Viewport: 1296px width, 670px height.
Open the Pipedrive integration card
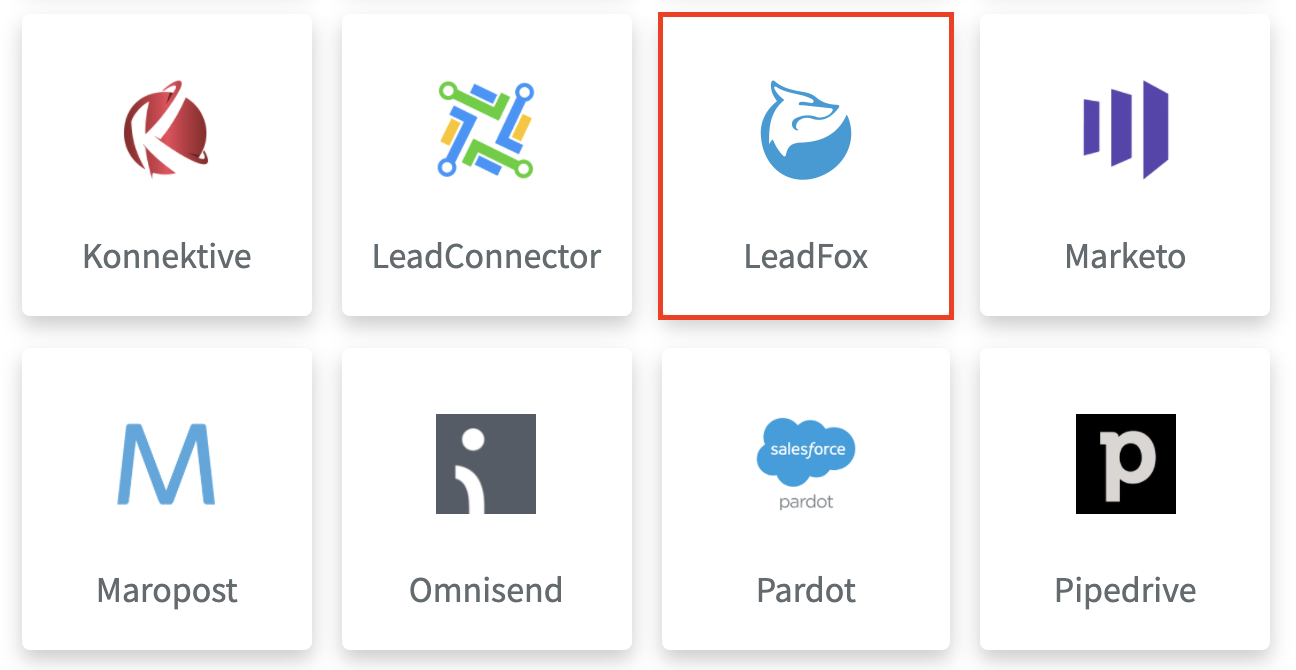[x=1125, y=499]
